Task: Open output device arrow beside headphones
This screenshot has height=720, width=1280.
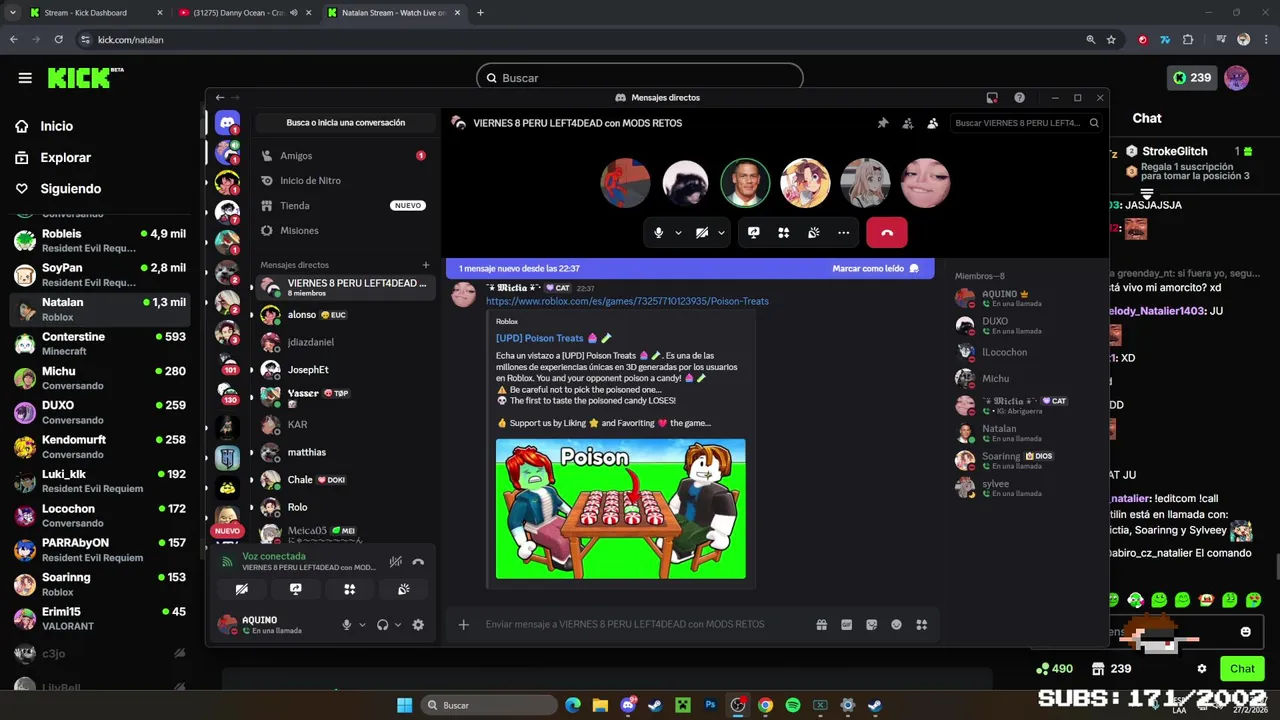Action: [x=397, y=625]
